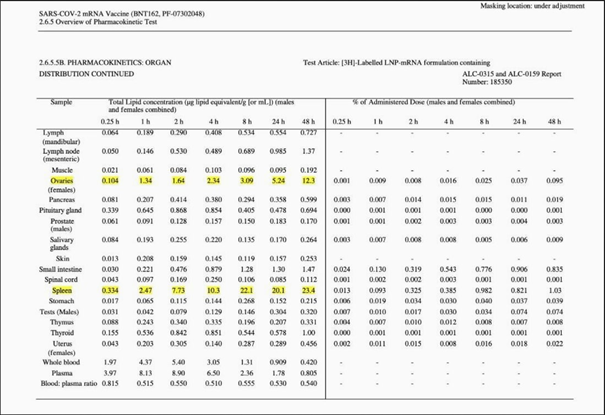Select the highlighted 'Spleen' row label
605x415 pixels.
pos(62,290)
